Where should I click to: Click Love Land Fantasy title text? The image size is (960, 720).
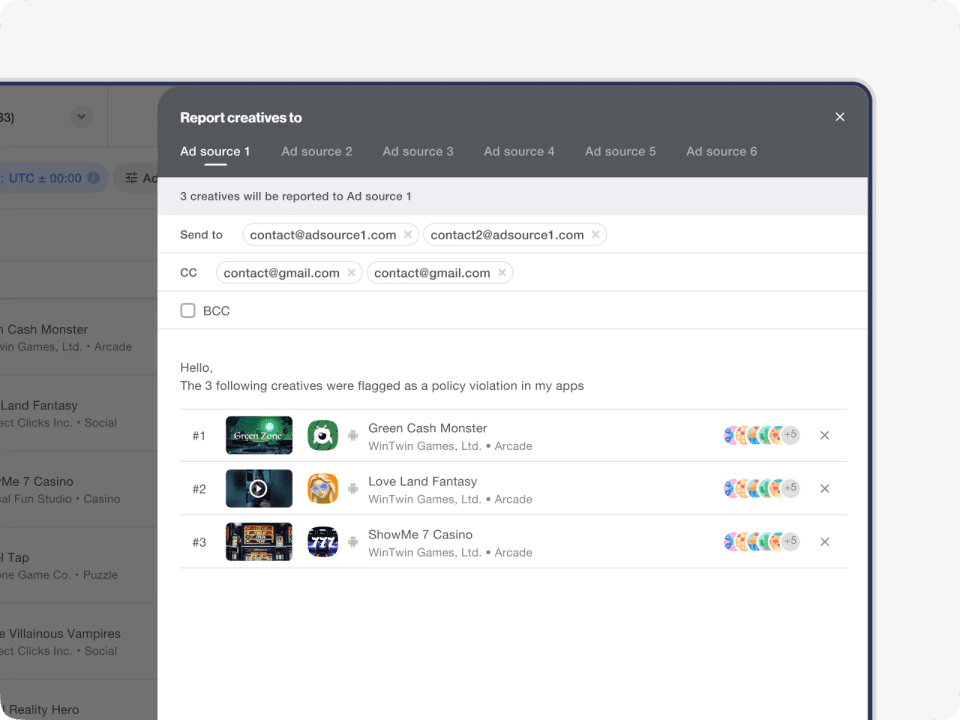pos(422,481)
